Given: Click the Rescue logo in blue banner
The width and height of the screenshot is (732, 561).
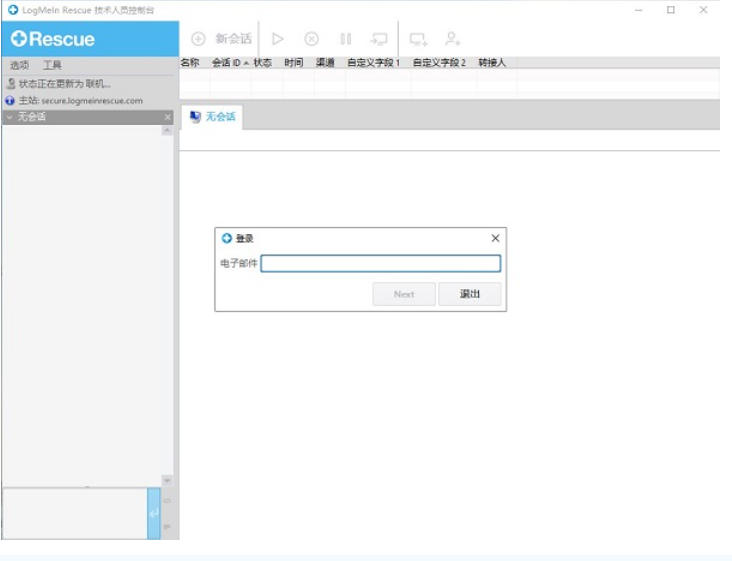Looking at the screenshot, I should tap(53, 39).
